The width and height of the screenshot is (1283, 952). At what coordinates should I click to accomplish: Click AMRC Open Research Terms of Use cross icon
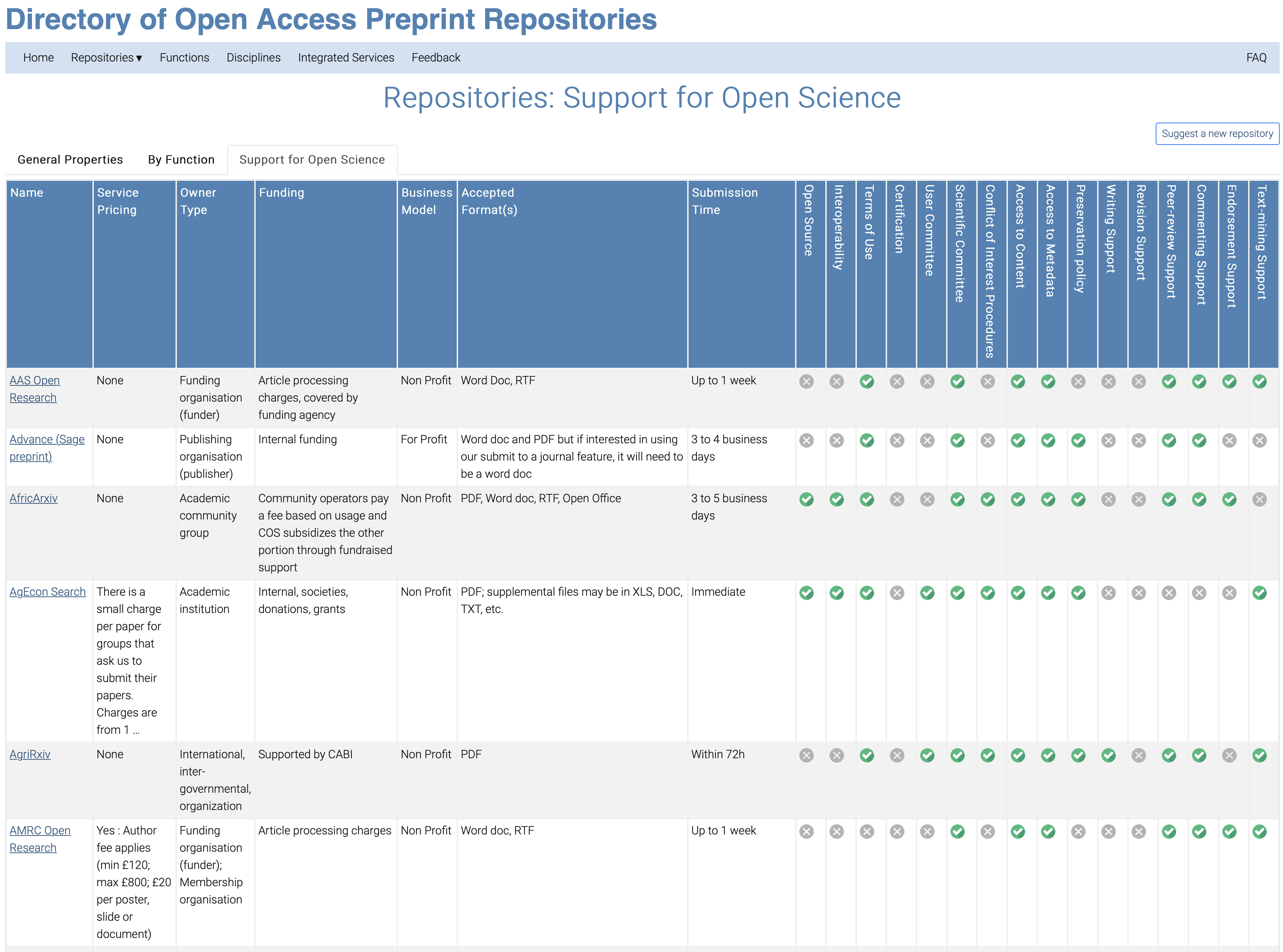866,831
